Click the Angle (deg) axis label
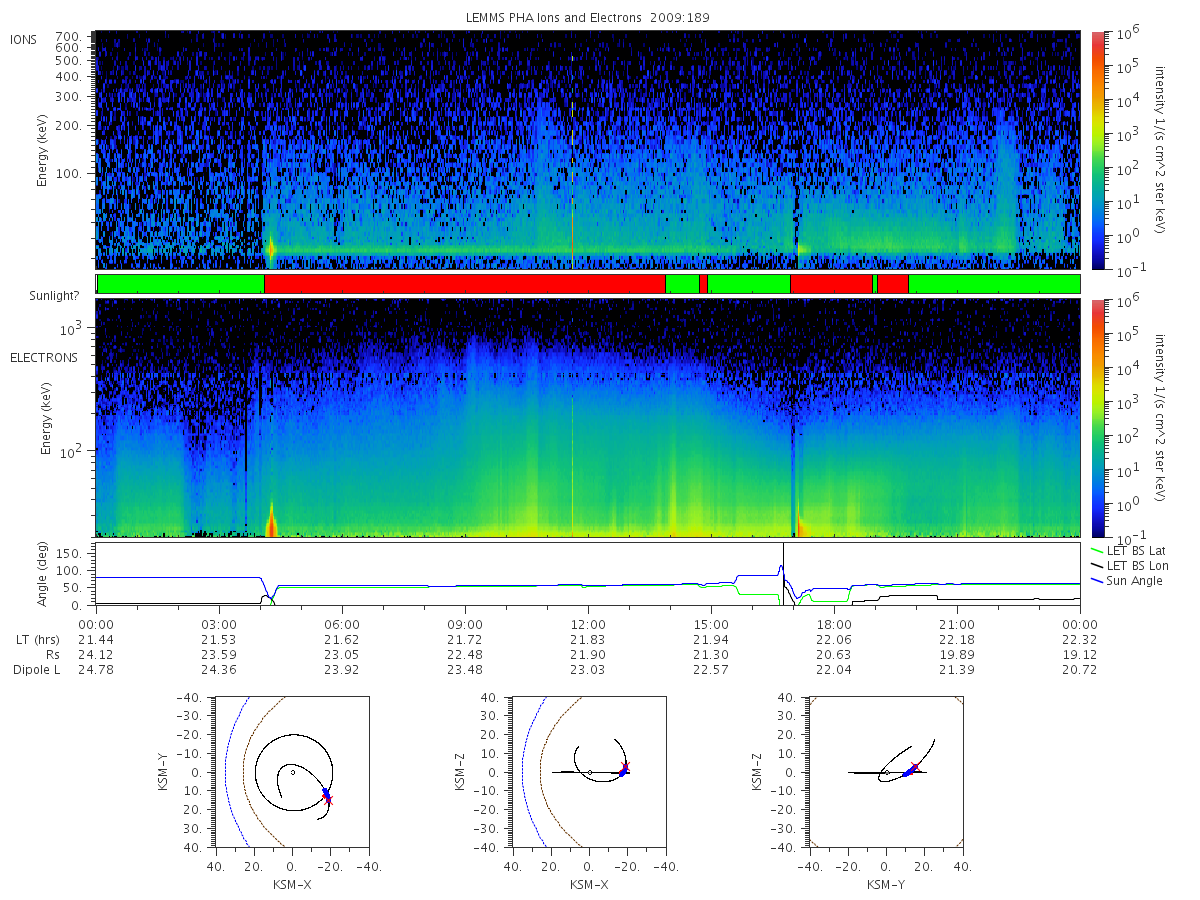The width and height of the screenshot is (1200, 900). (x=46, y=574)
